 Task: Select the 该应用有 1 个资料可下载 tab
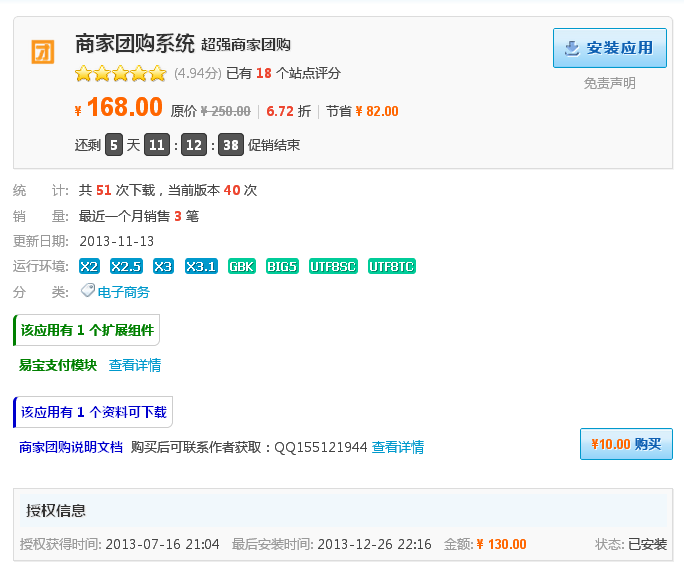click(x=93, y=412)
